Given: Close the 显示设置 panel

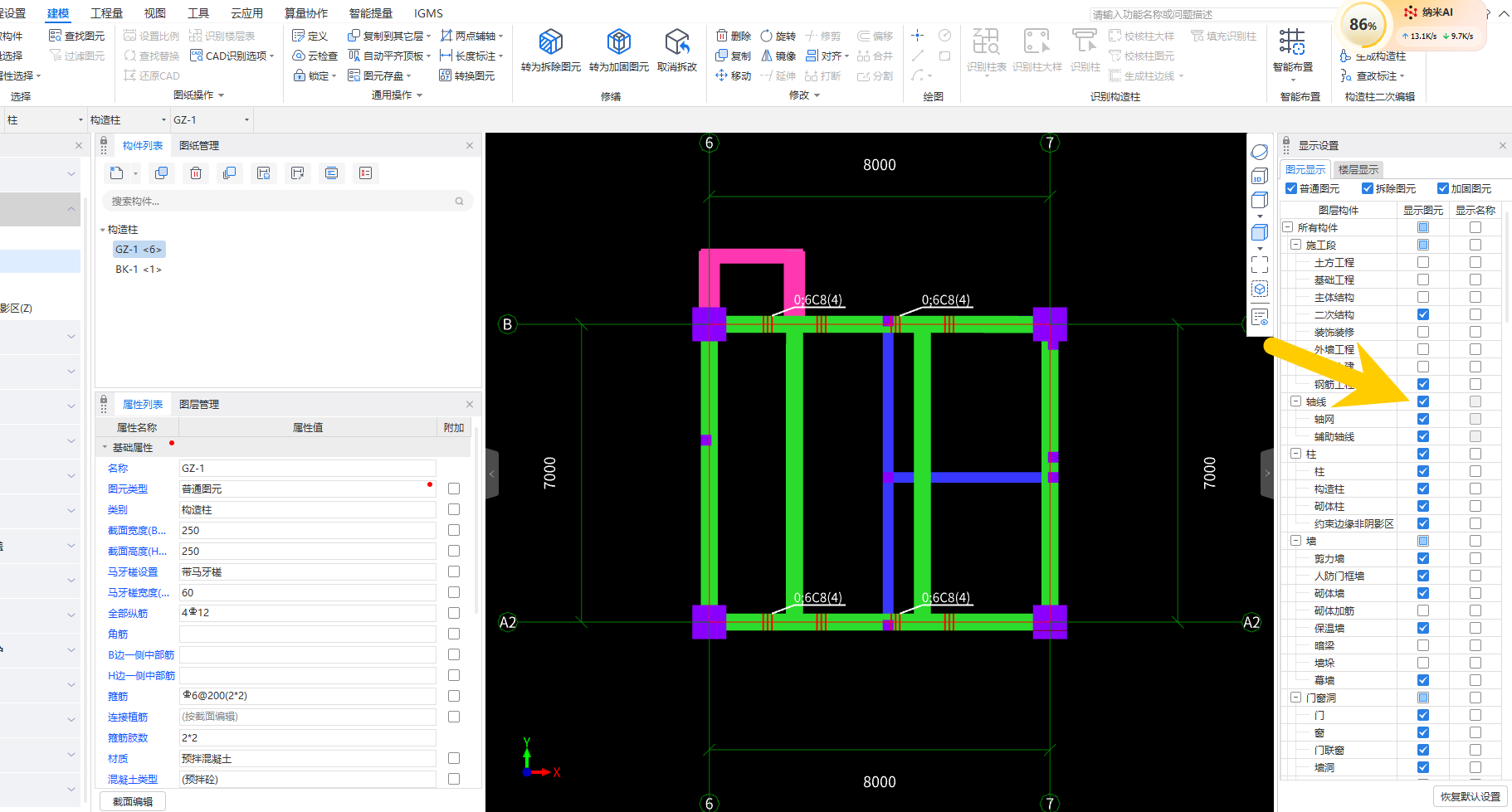Looking at the screenshot, I should click(1503, 145).
